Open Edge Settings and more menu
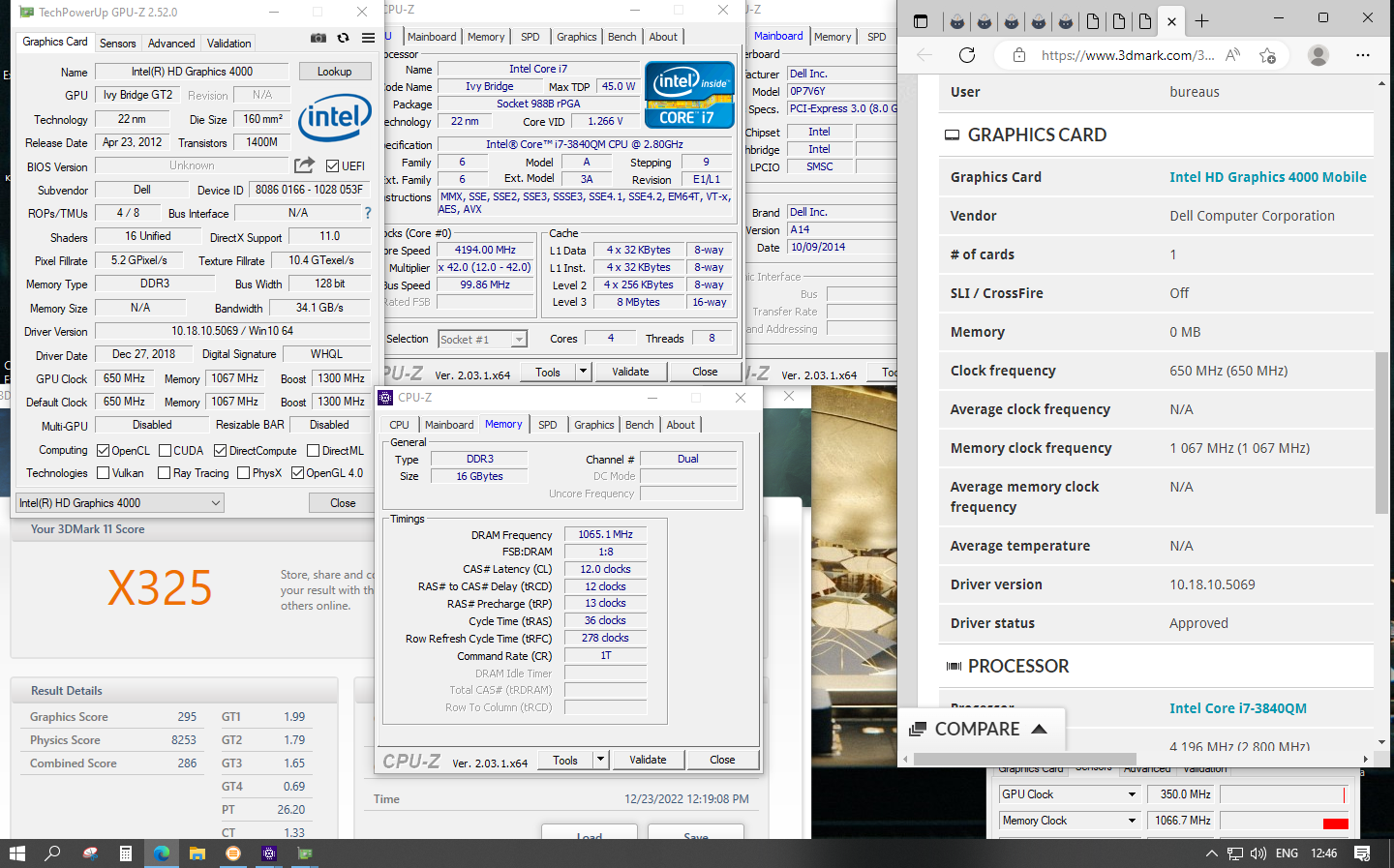The image size is (1394, 868). (1363, 55)
